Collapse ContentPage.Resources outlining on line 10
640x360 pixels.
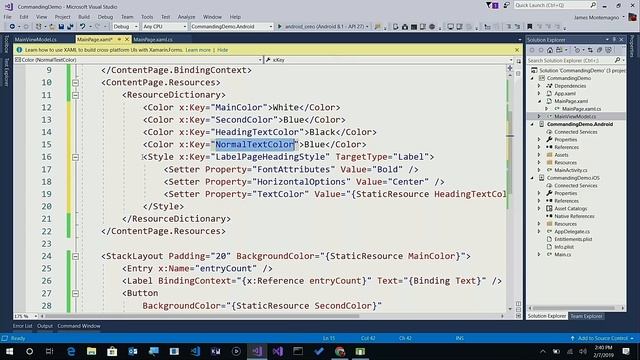click(x=76, y=82)
